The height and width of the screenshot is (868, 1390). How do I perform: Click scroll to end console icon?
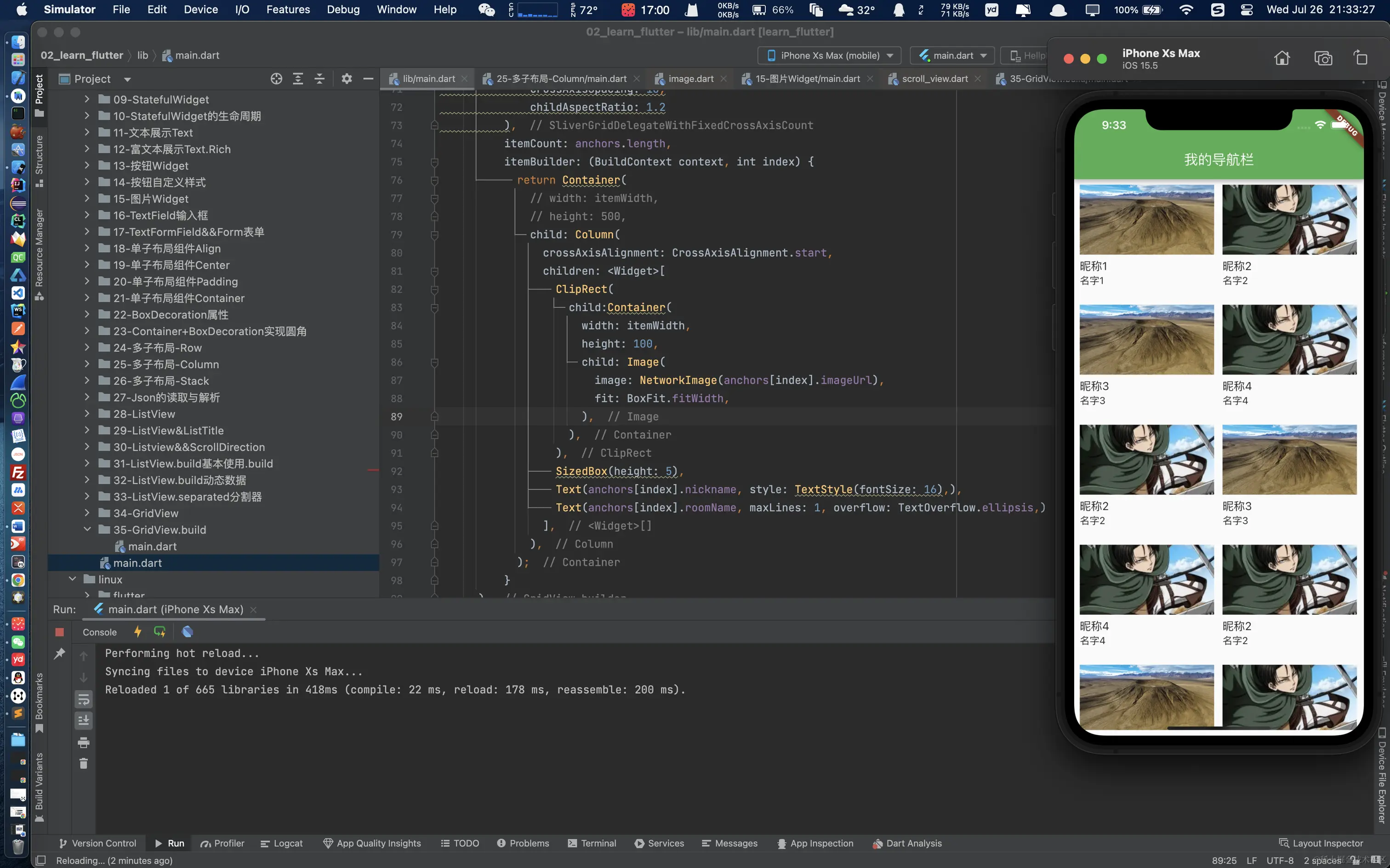(x=84, y=720)
